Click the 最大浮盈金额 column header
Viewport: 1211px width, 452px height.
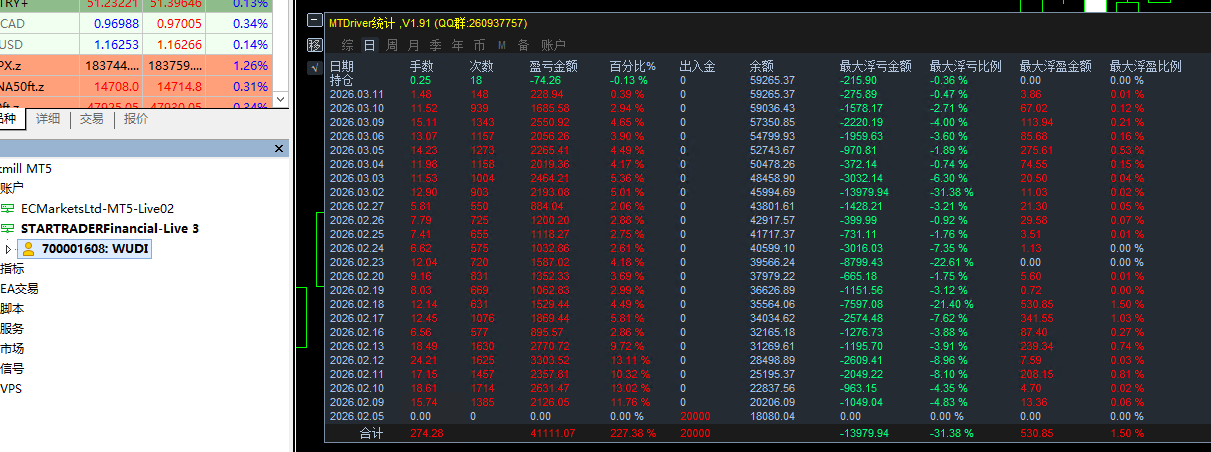click(1055, 66)
